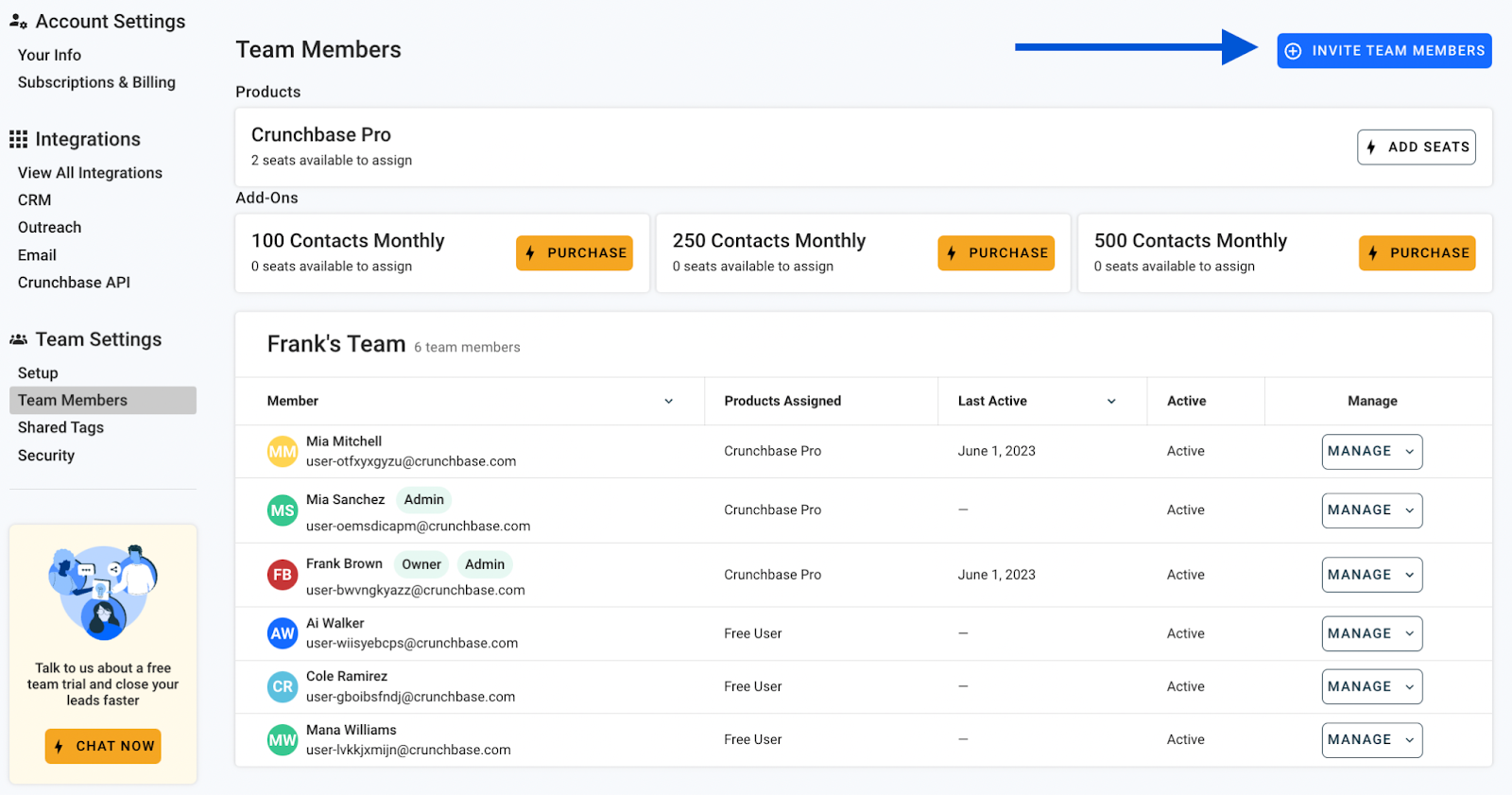This screenshot has height=795, width=1512.
Task: Open Subscriptions & Billing in sidebar
Action: pos(96,82)
